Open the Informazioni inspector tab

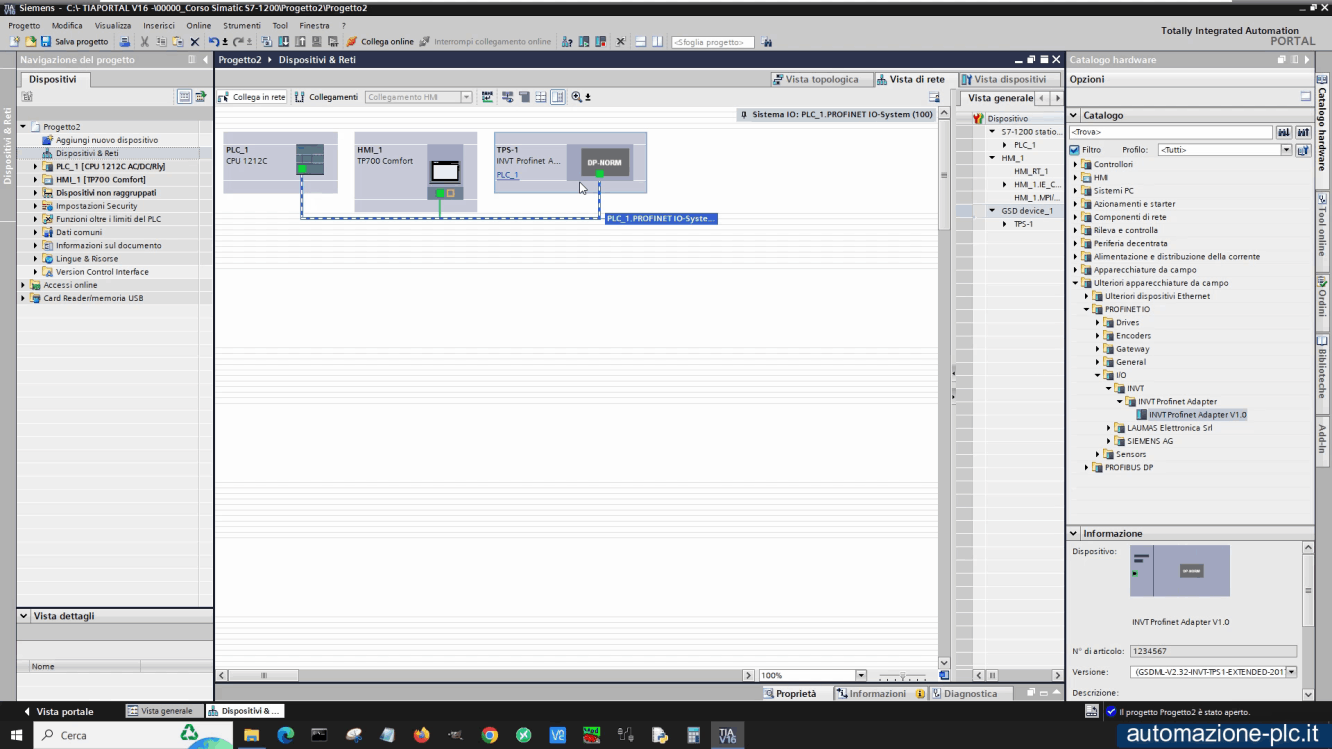tap(877, 693)
